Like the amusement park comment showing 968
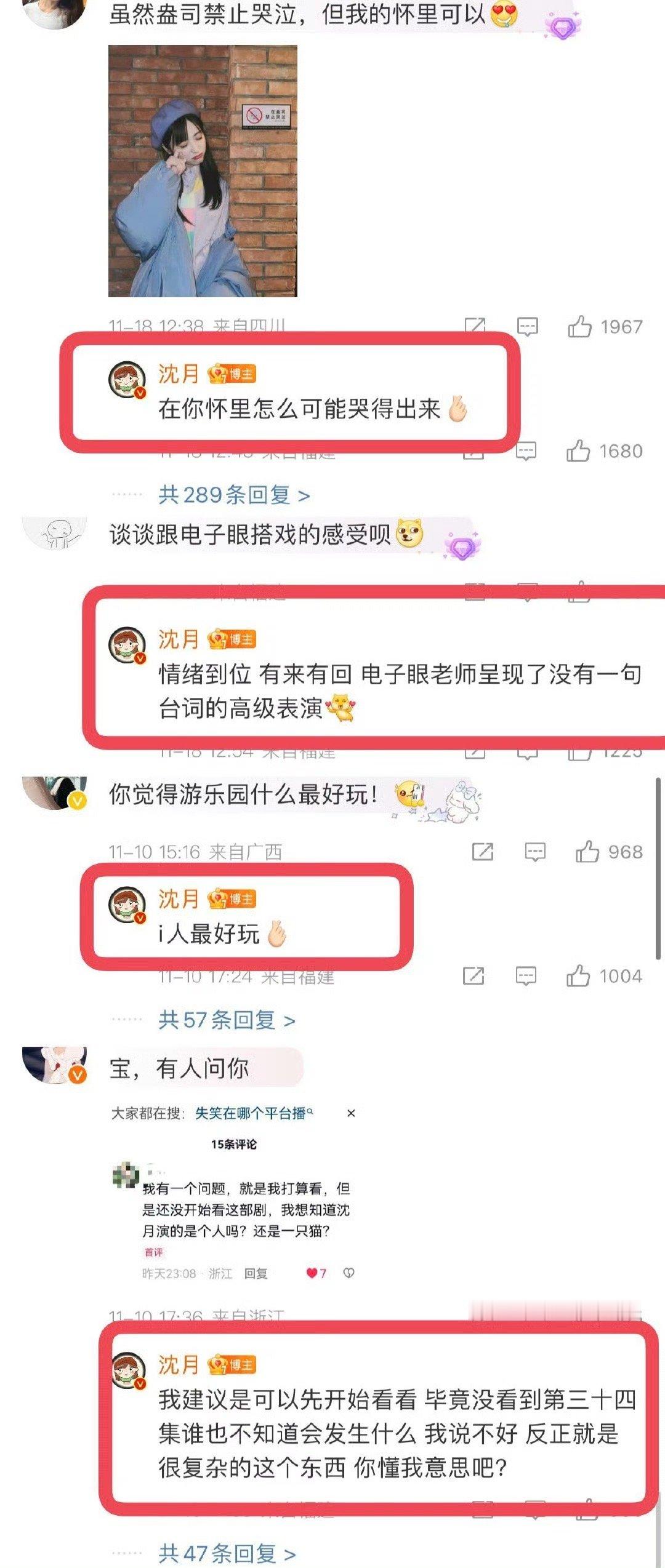665x1568 pixels. pyautogui.click(x=587, y=852)
